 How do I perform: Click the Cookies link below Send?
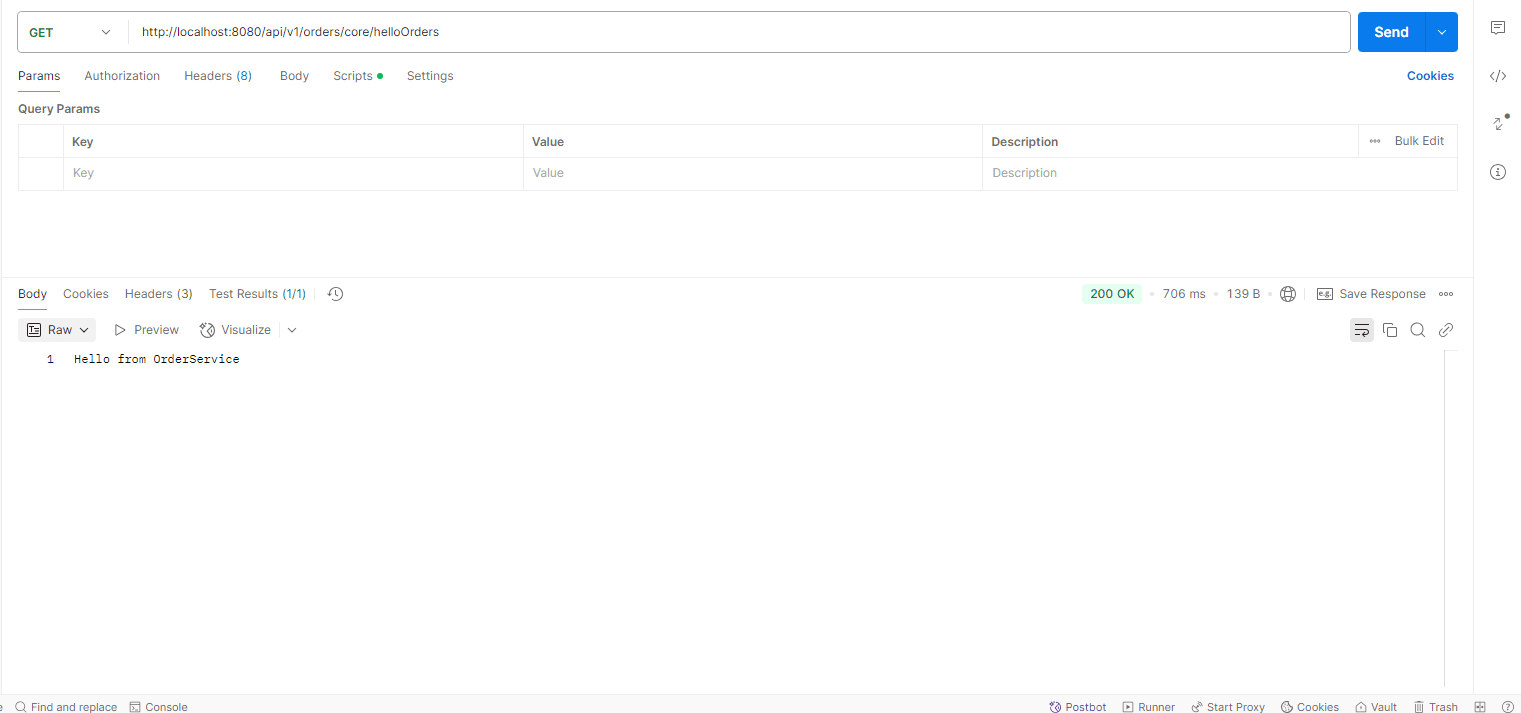pyautogui.click(x=1430, y=76)
